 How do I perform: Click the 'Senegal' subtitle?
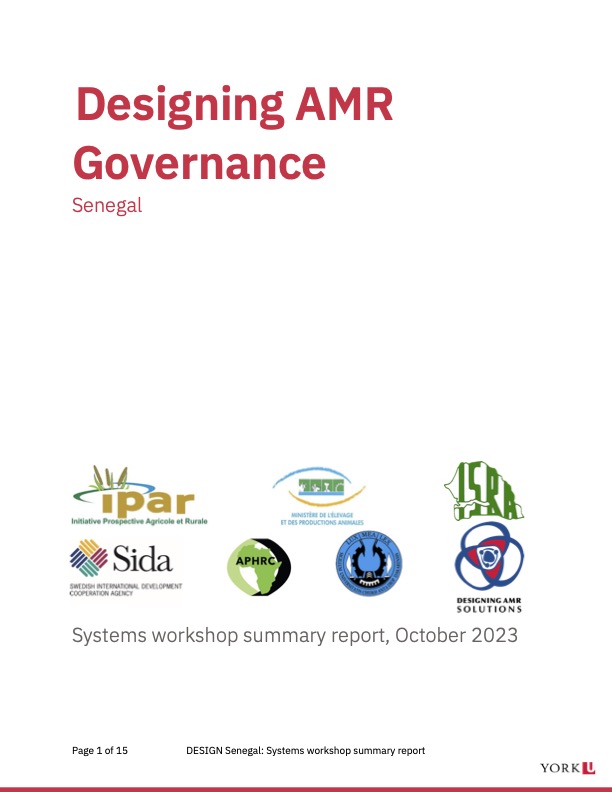[x=107, y=205]
